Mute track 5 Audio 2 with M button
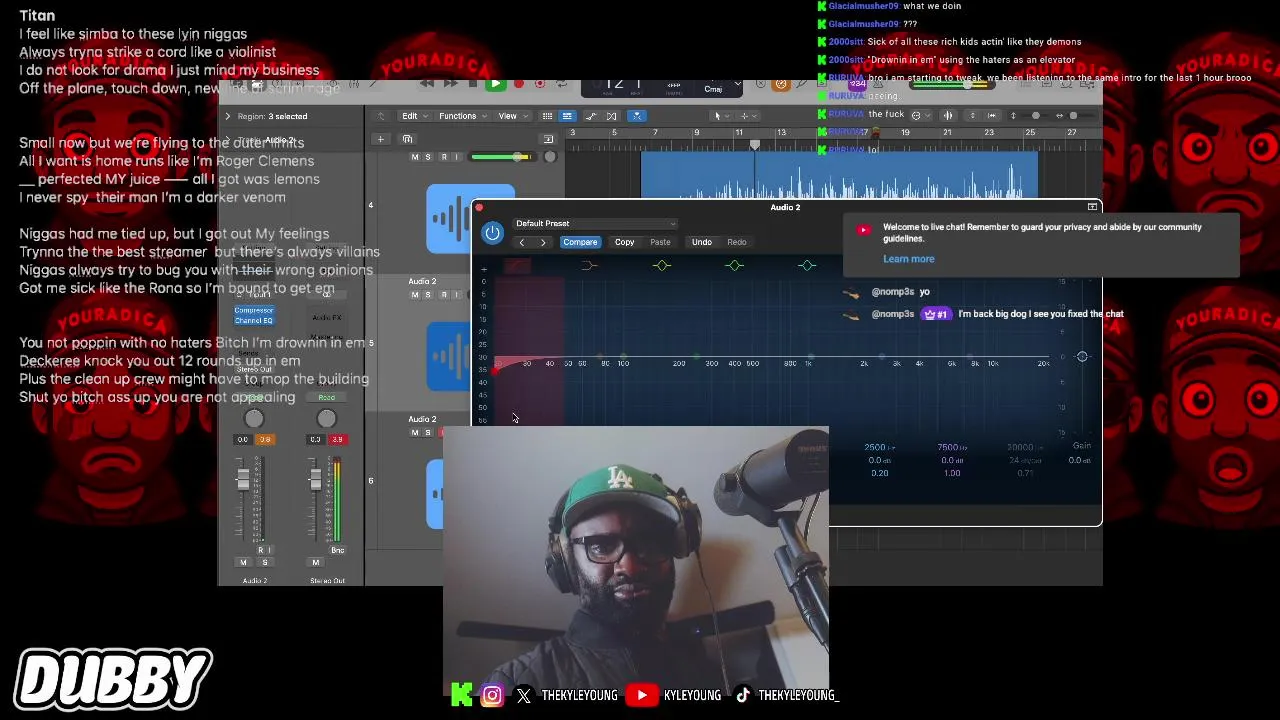Screen dimensions: 1280x720 pos(415,295)
